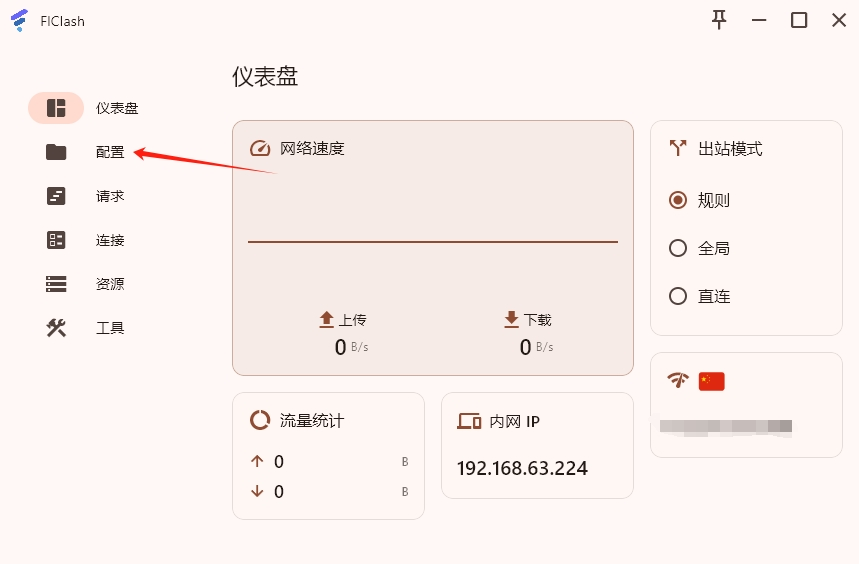Viewport: 859px width, 564px height.
Task: Click the 内网 IP card
Action: 537,445
